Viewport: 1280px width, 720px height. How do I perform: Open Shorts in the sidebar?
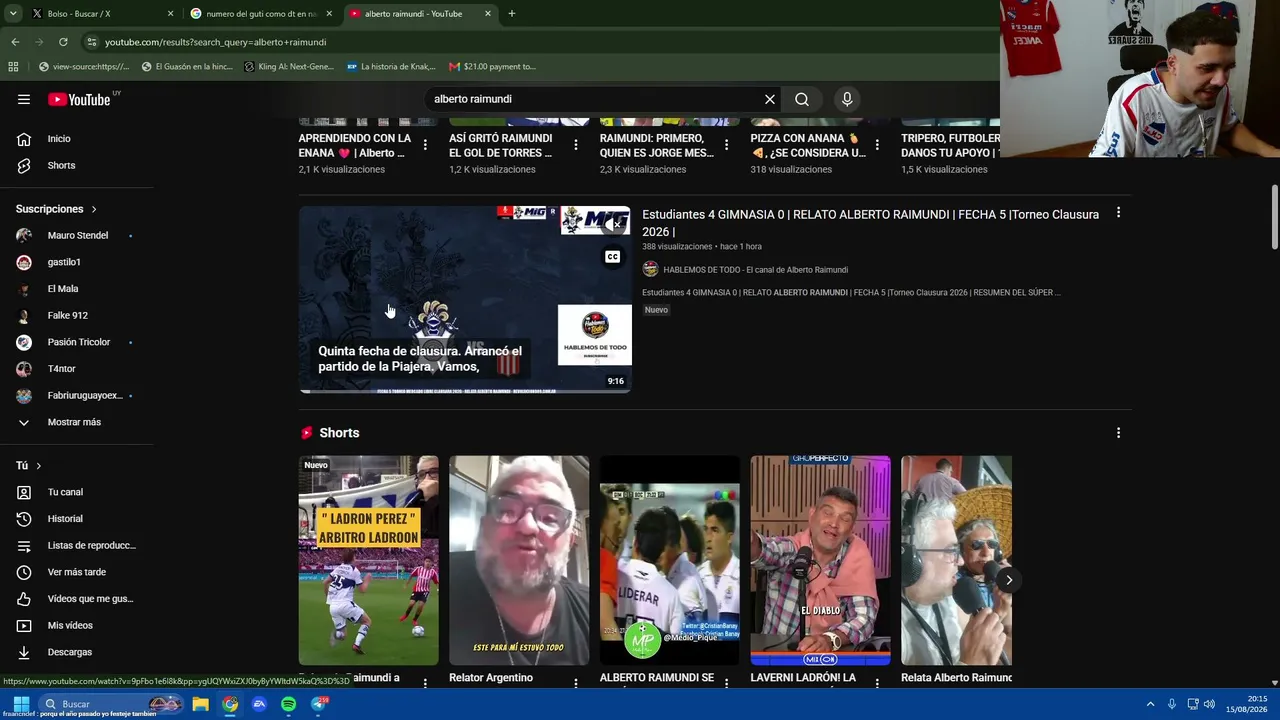pos(77,165)
